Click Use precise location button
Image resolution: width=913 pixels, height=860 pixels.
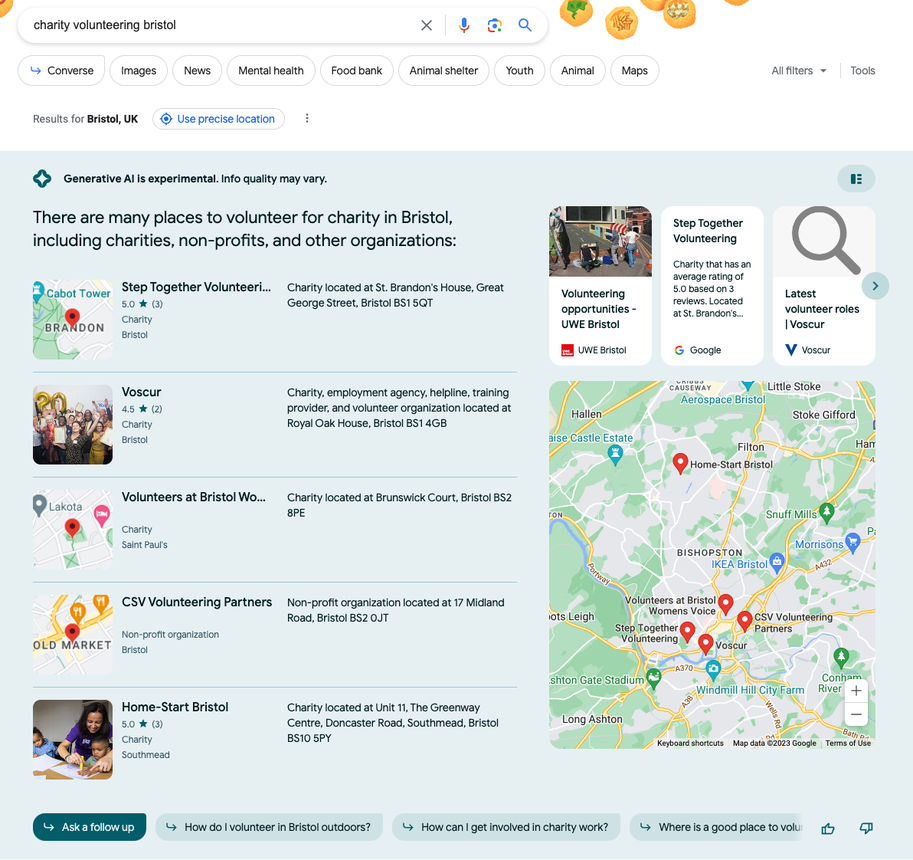click(219, 119)
